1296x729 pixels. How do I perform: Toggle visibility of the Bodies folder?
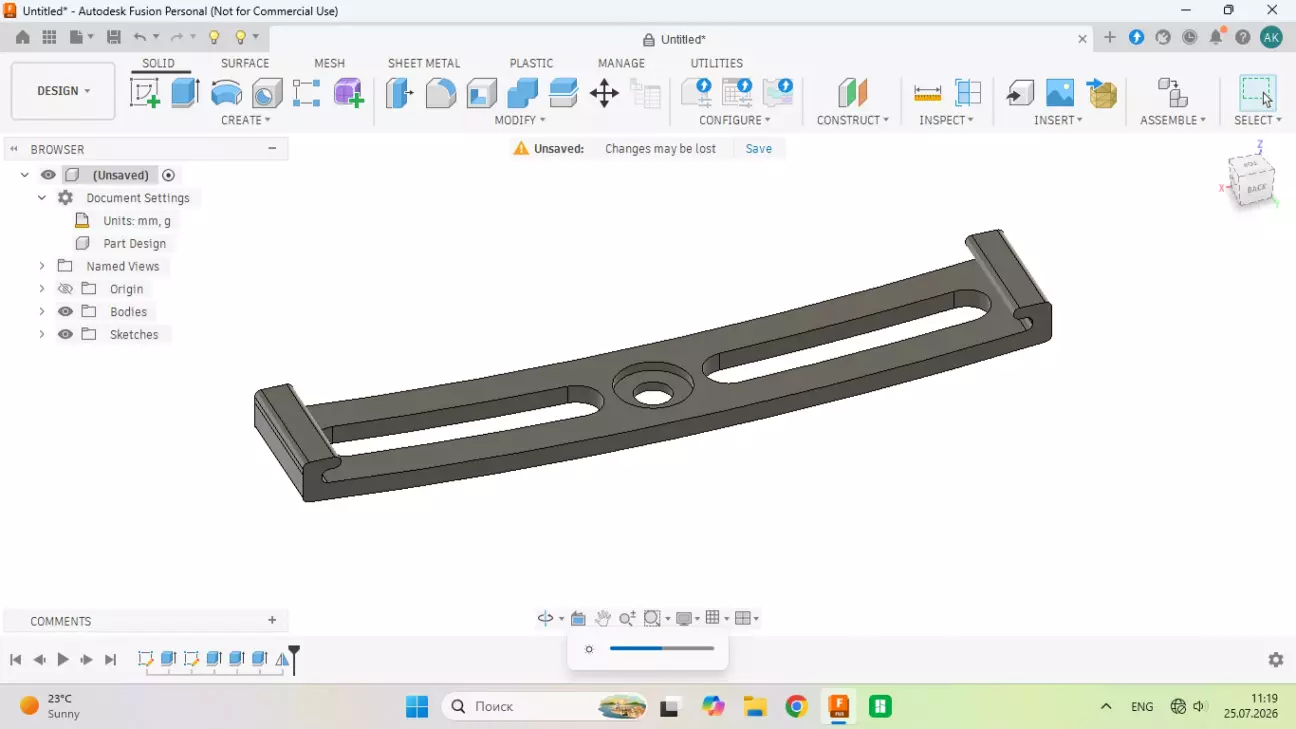point(65,311)
